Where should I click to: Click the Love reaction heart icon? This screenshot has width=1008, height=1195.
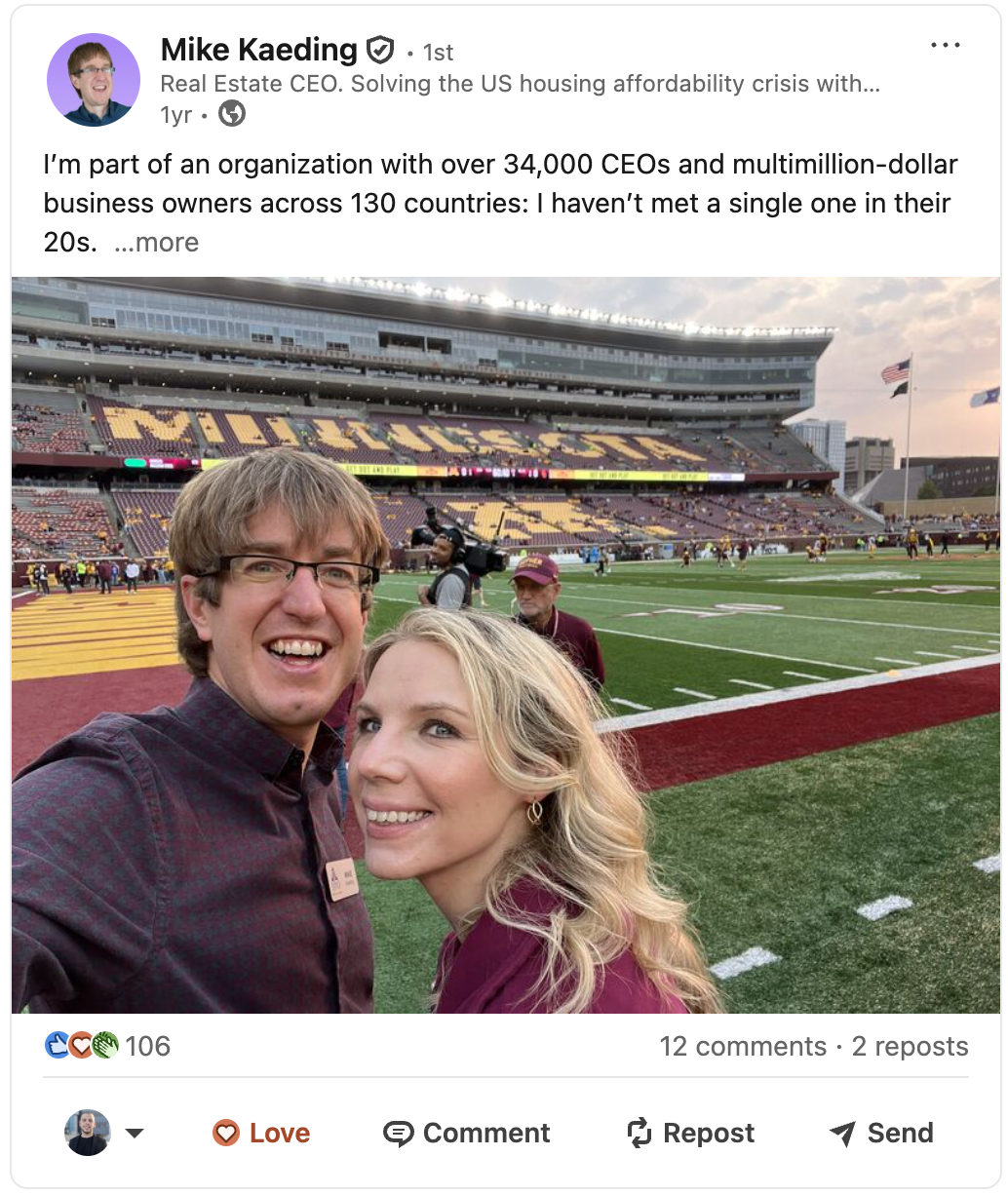pyautogui.click(x=226, y=1133)
